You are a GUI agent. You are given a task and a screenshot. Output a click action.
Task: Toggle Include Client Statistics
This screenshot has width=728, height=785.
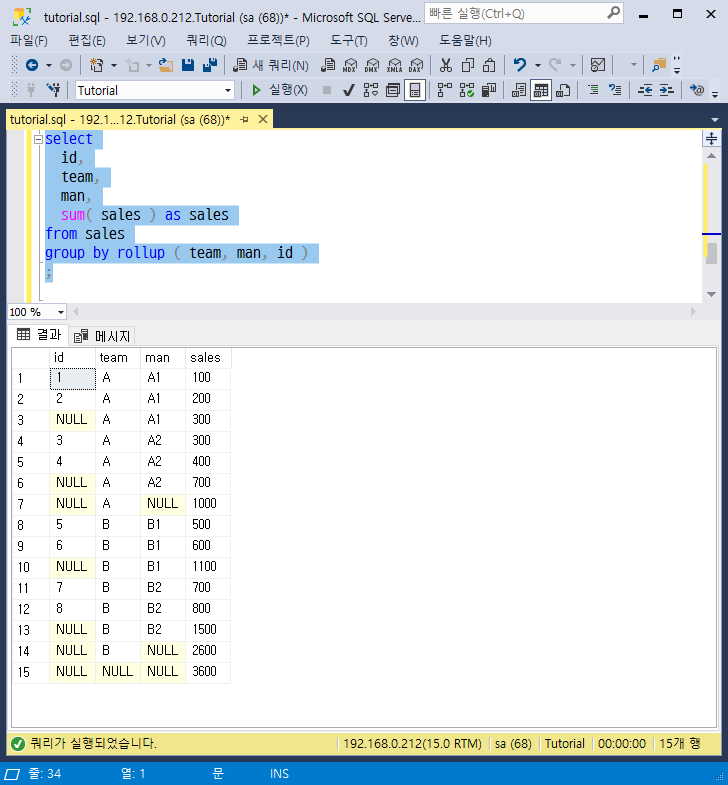[x=489, y=90]
